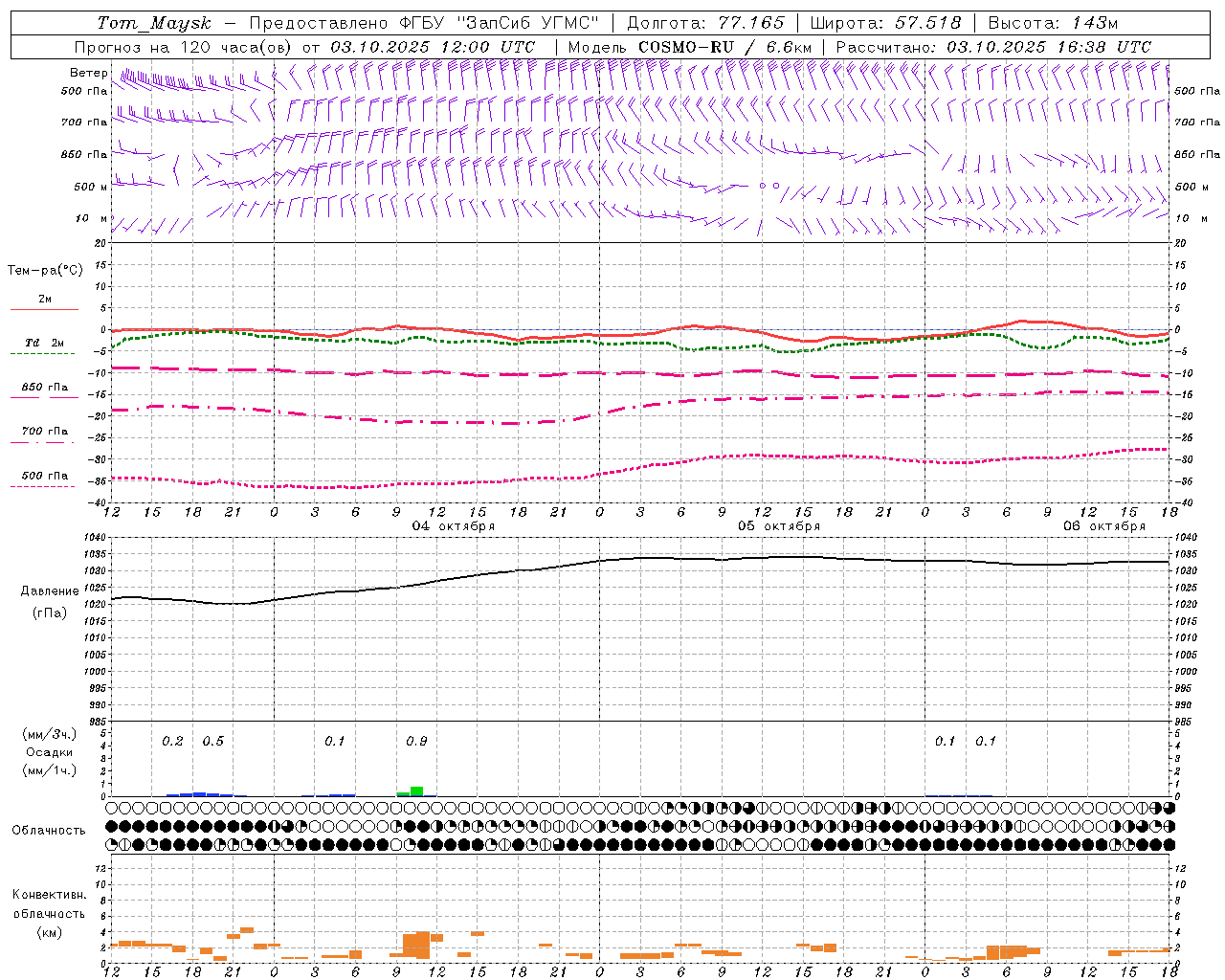
Task: Select the text ФГБУ "ЗапСиб УГМС" provider
Action: coord(498,23)
